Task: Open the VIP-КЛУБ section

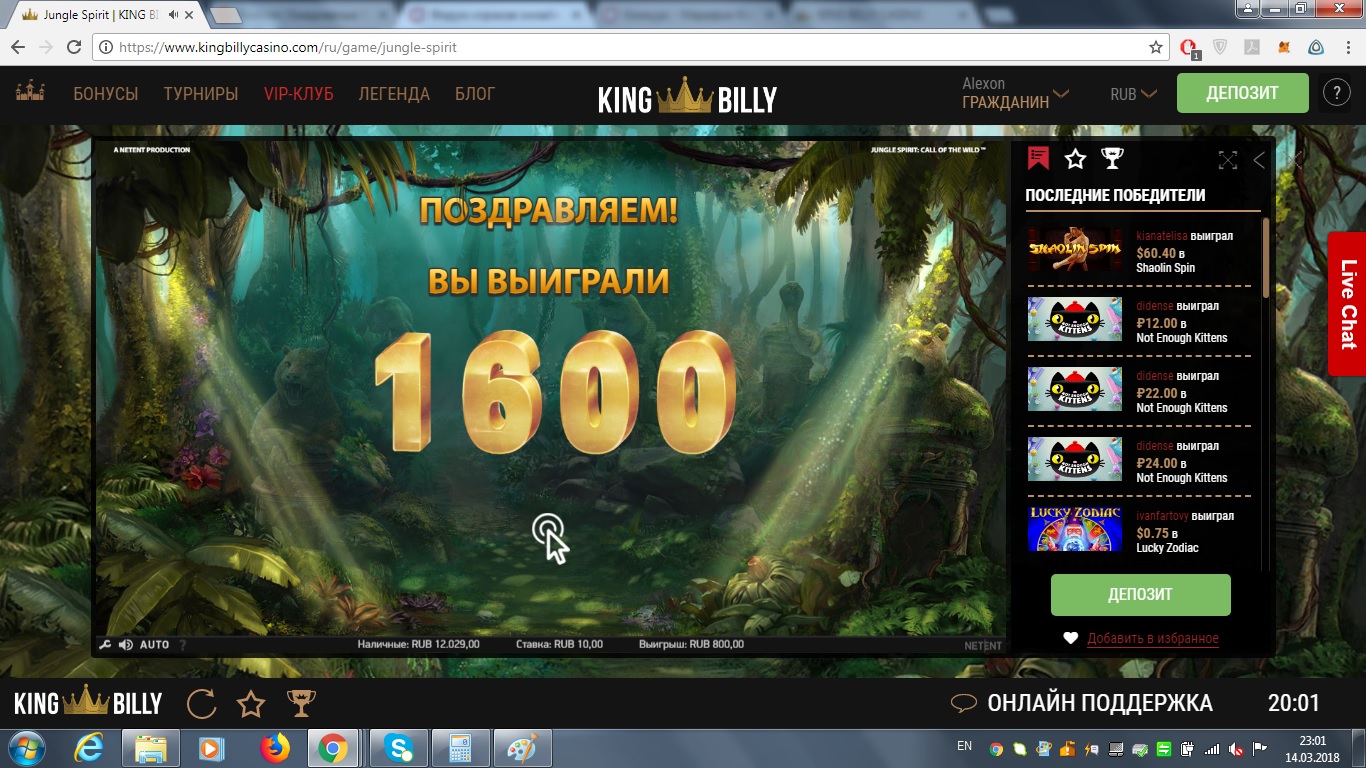Action: point(299,94)
